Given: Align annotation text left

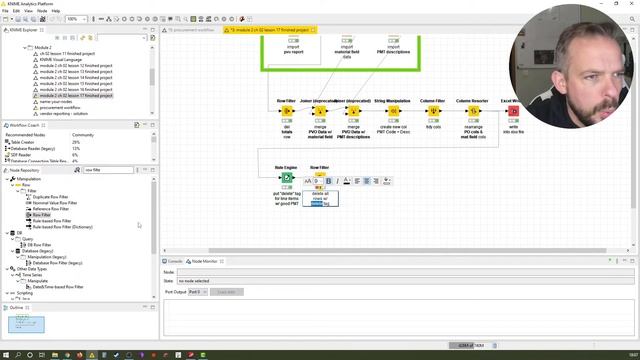Looking at the screenshot, I should pos(357,181).
